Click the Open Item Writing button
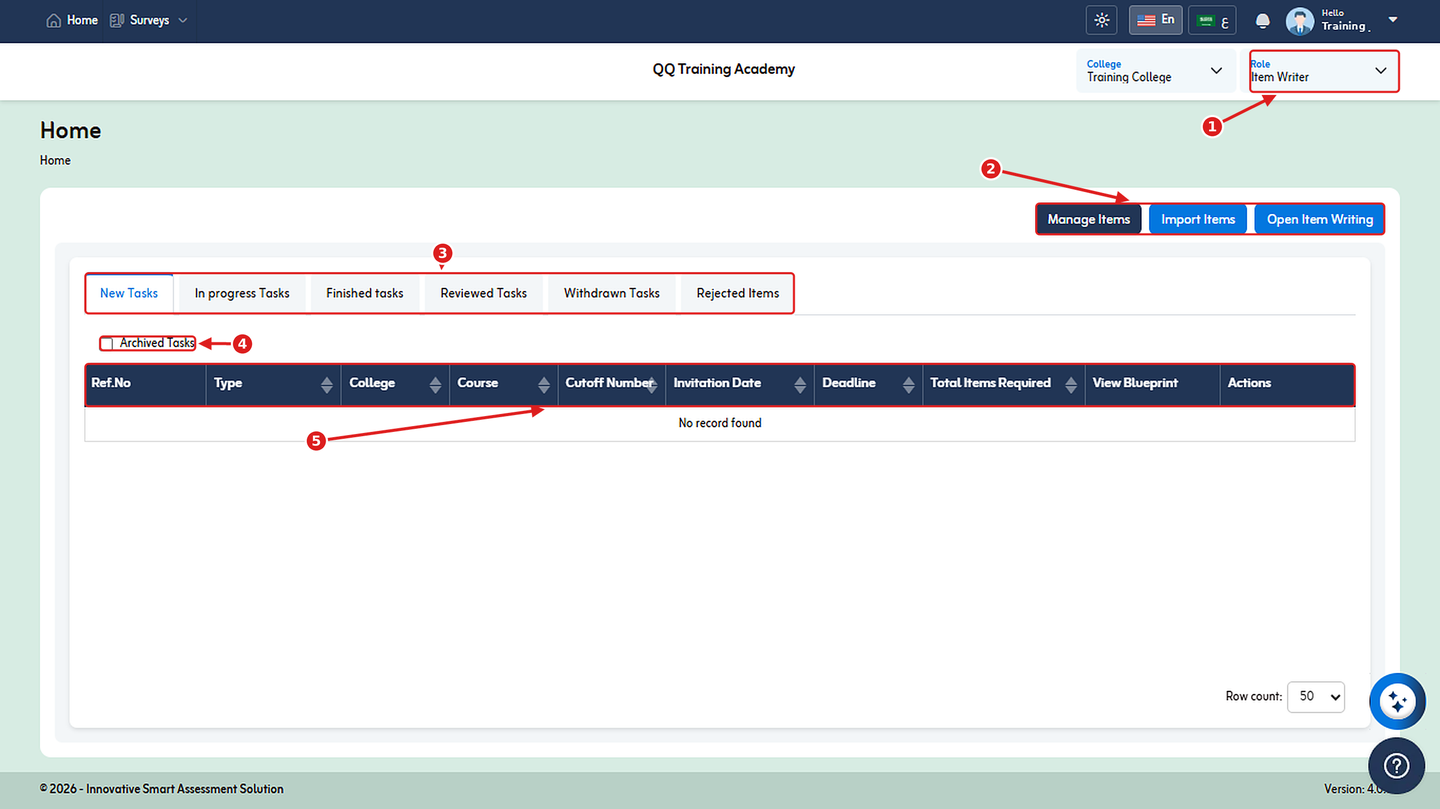1440x809 pixels. (1319, 219)
